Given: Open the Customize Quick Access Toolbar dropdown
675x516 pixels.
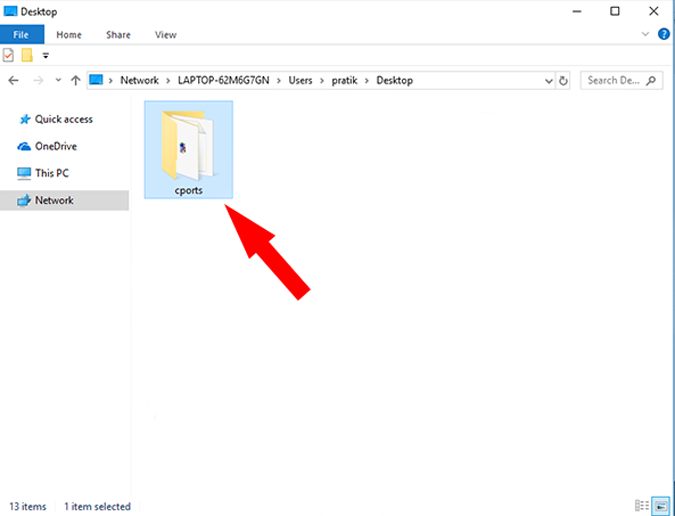Looking at the screenshot, I should coord(46,56).
